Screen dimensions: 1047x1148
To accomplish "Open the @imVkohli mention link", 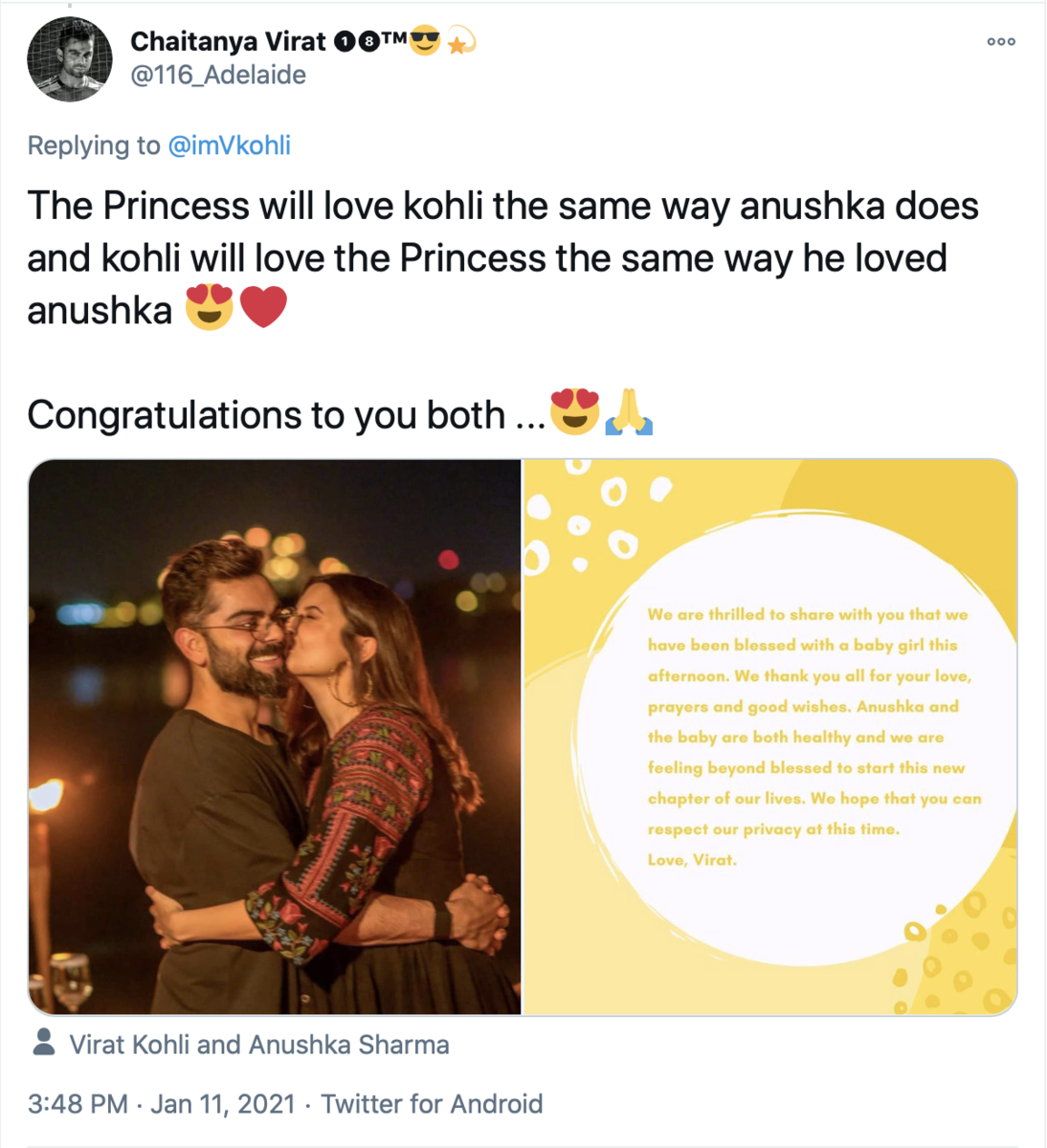I will pos(229,145).
